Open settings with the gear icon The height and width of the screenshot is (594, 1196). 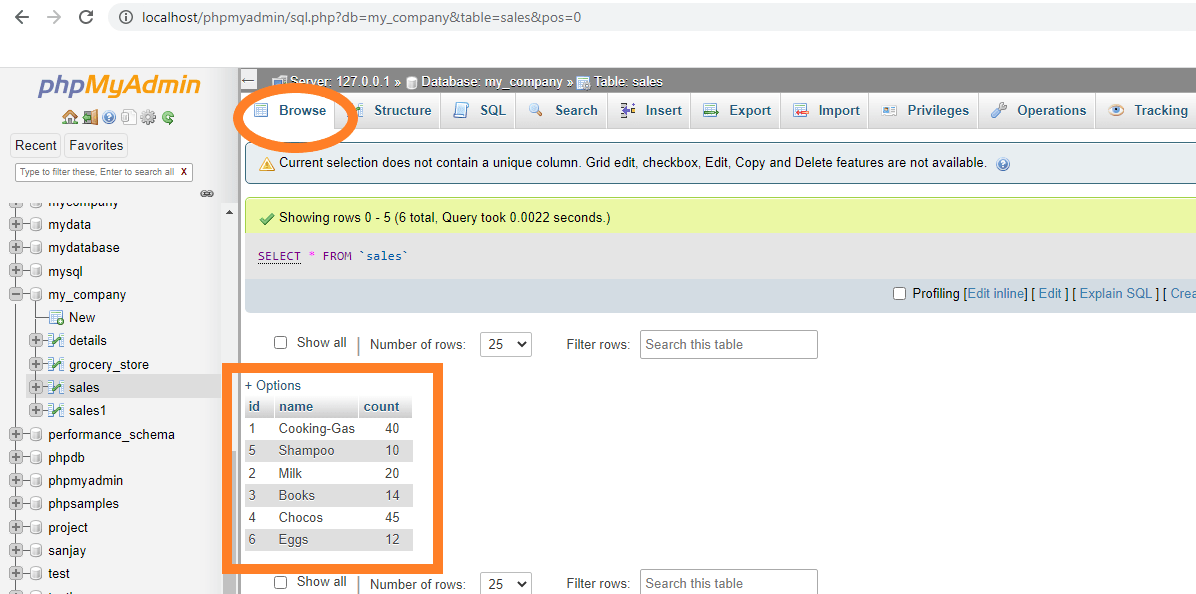(x=147, y=117)
